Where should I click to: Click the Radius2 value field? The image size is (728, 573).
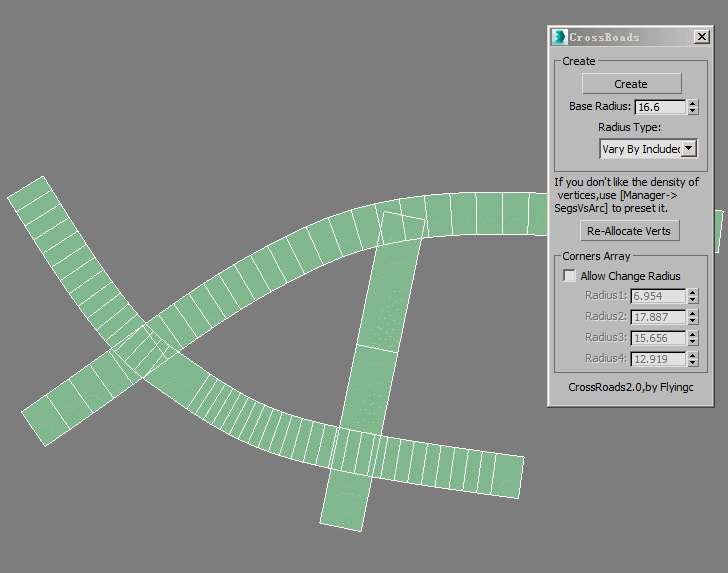[x=657, y=317]
